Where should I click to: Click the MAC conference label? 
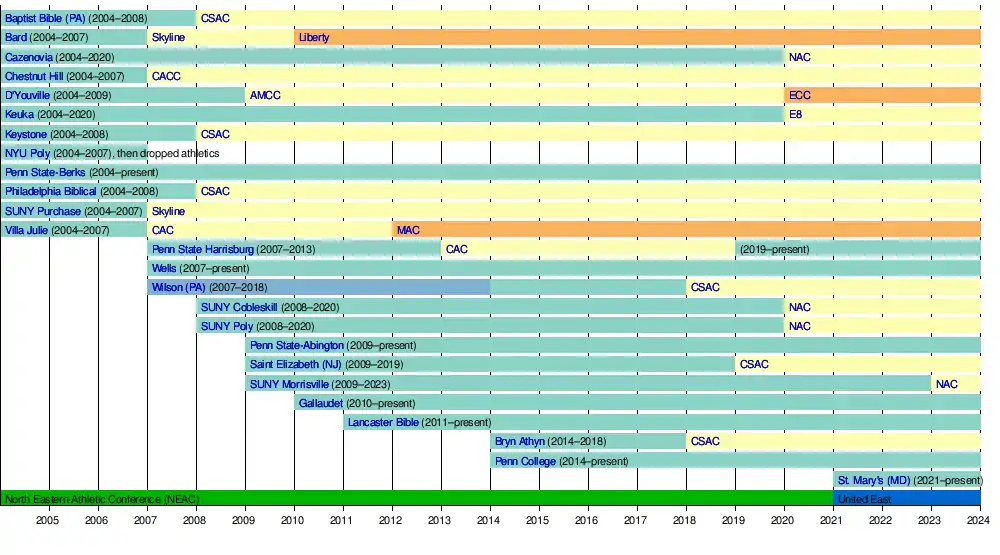[x=408, y=230]
